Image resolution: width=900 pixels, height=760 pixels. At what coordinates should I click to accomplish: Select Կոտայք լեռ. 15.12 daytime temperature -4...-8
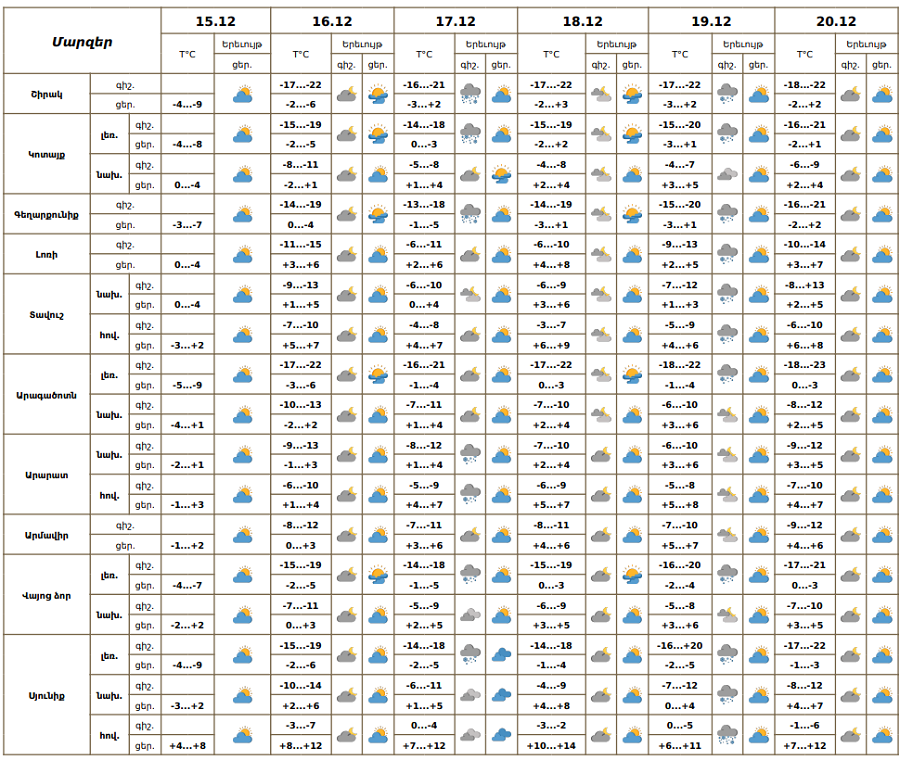[187, 144]
